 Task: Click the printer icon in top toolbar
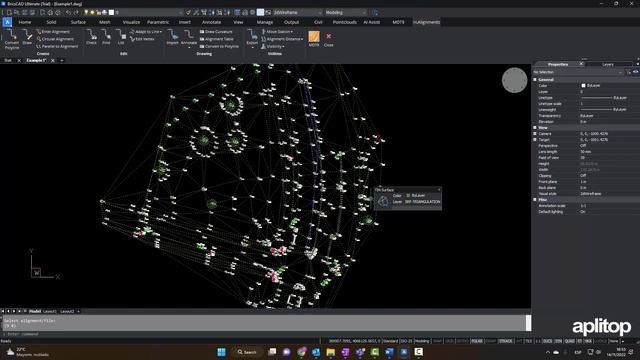pos(104,13)
